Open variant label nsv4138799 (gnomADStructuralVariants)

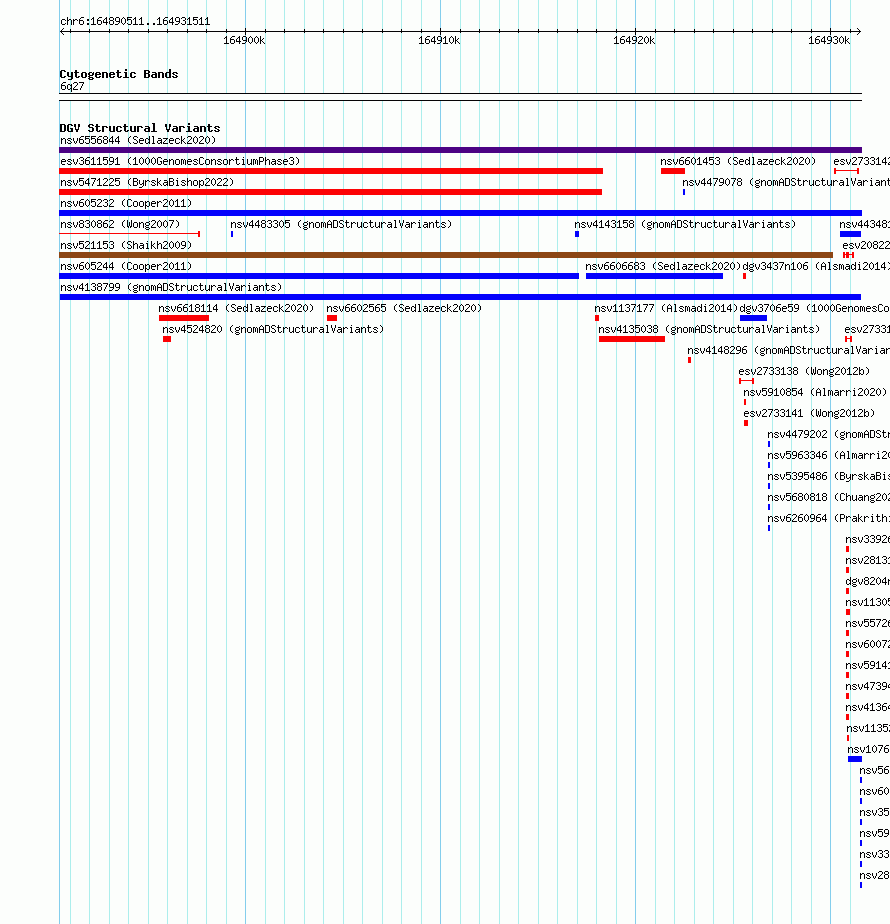coord(171,288)
